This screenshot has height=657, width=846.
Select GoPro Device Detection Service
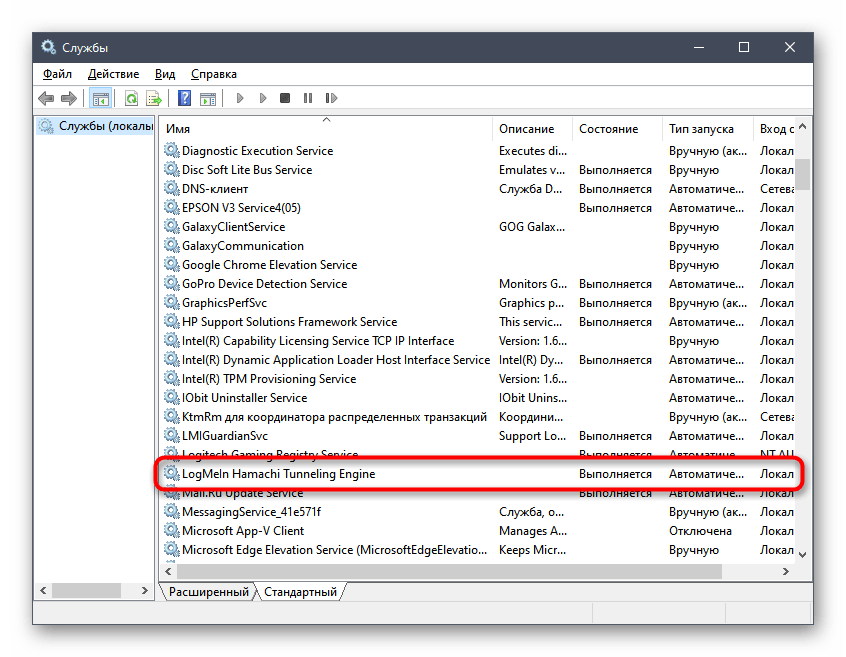point(264,283)
